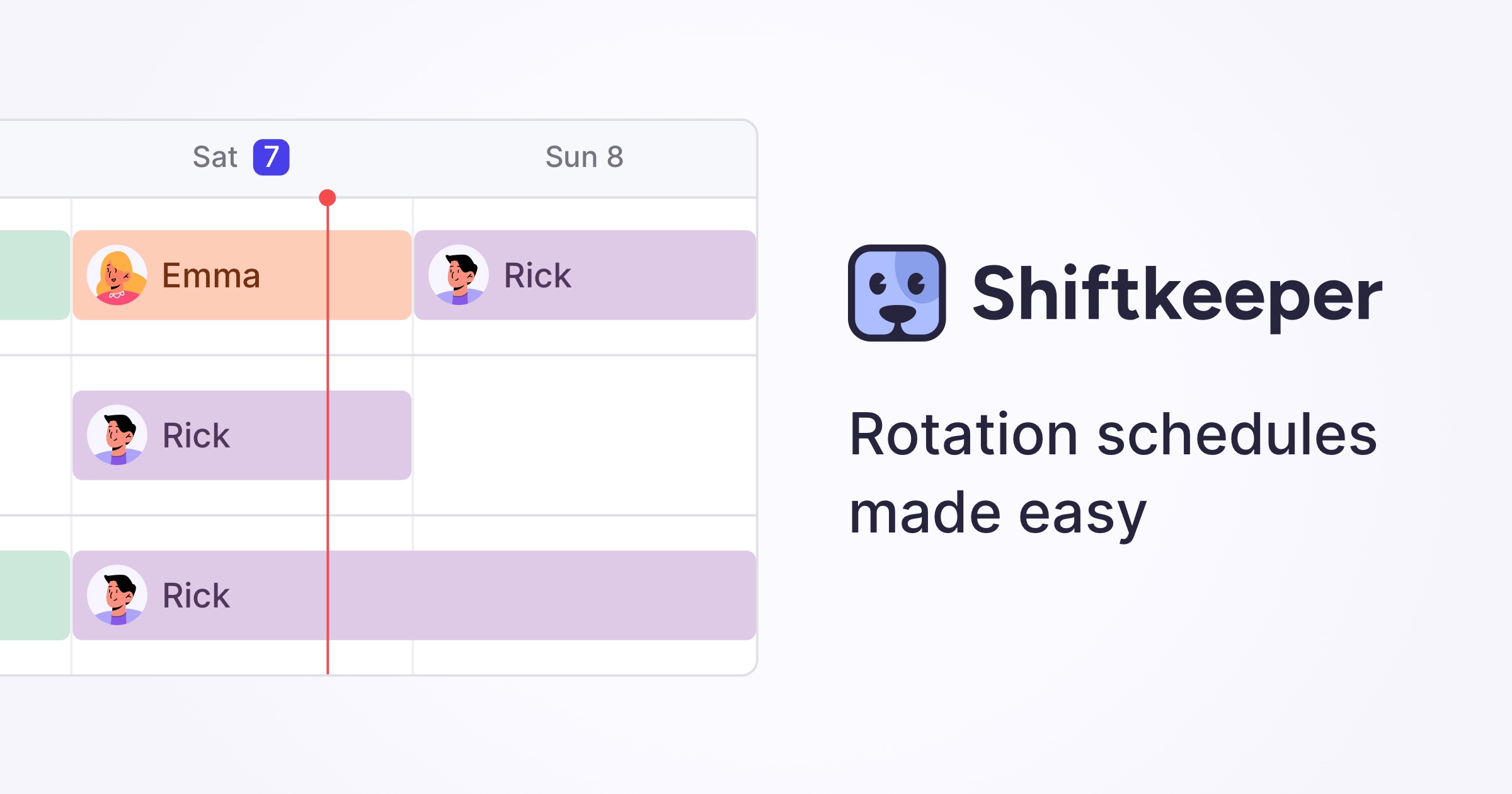Click the red current-time indicator dot
The width and height of the screenshot is (1512, 794).
pos(327,197)
